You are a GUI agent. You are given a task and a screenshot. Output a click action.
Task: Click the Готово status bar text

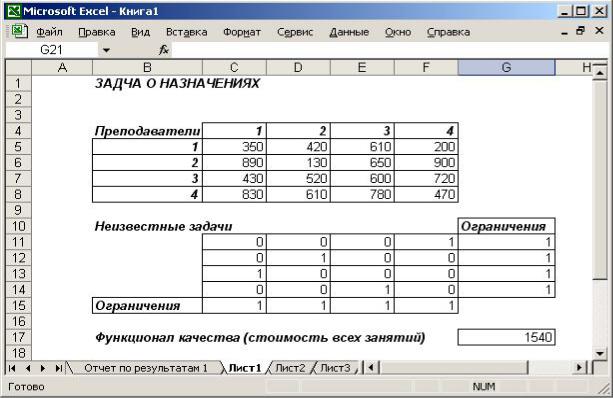[26, 387]
